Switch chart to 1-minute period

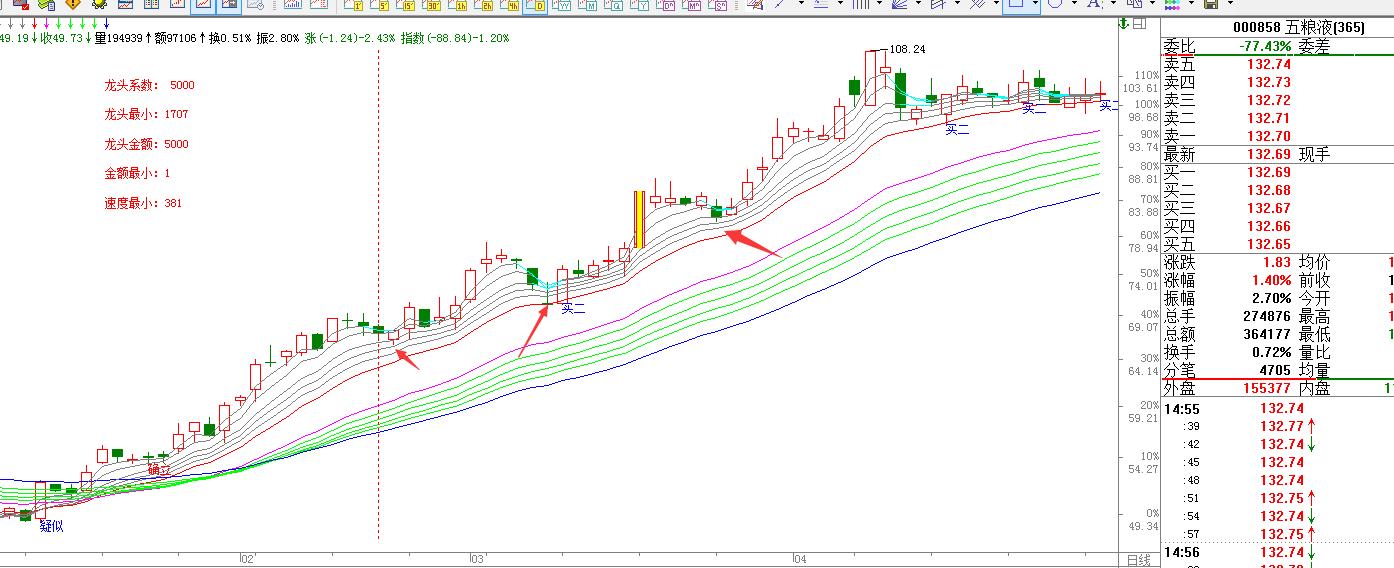[354, 6]
